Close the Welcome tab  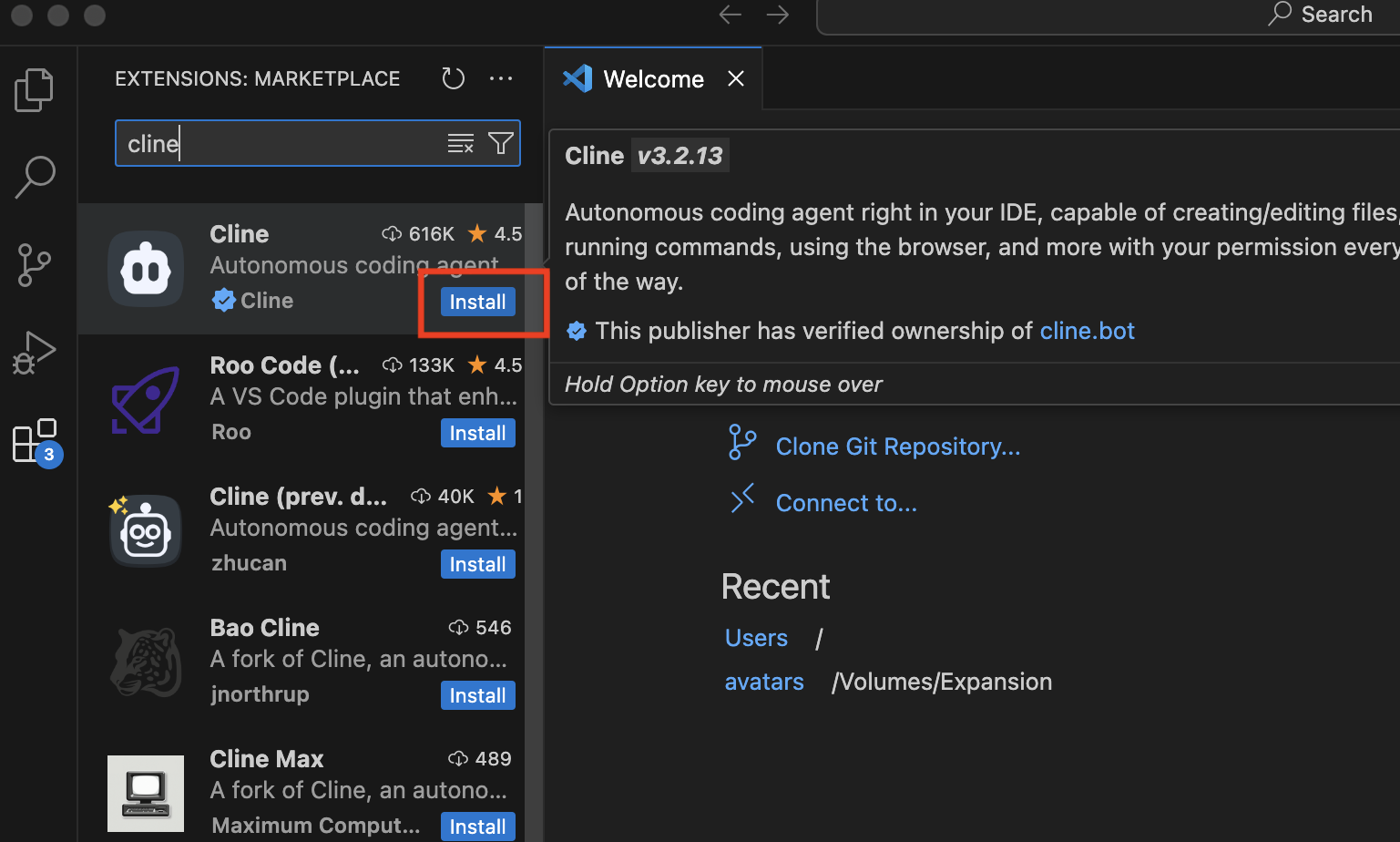736,79
